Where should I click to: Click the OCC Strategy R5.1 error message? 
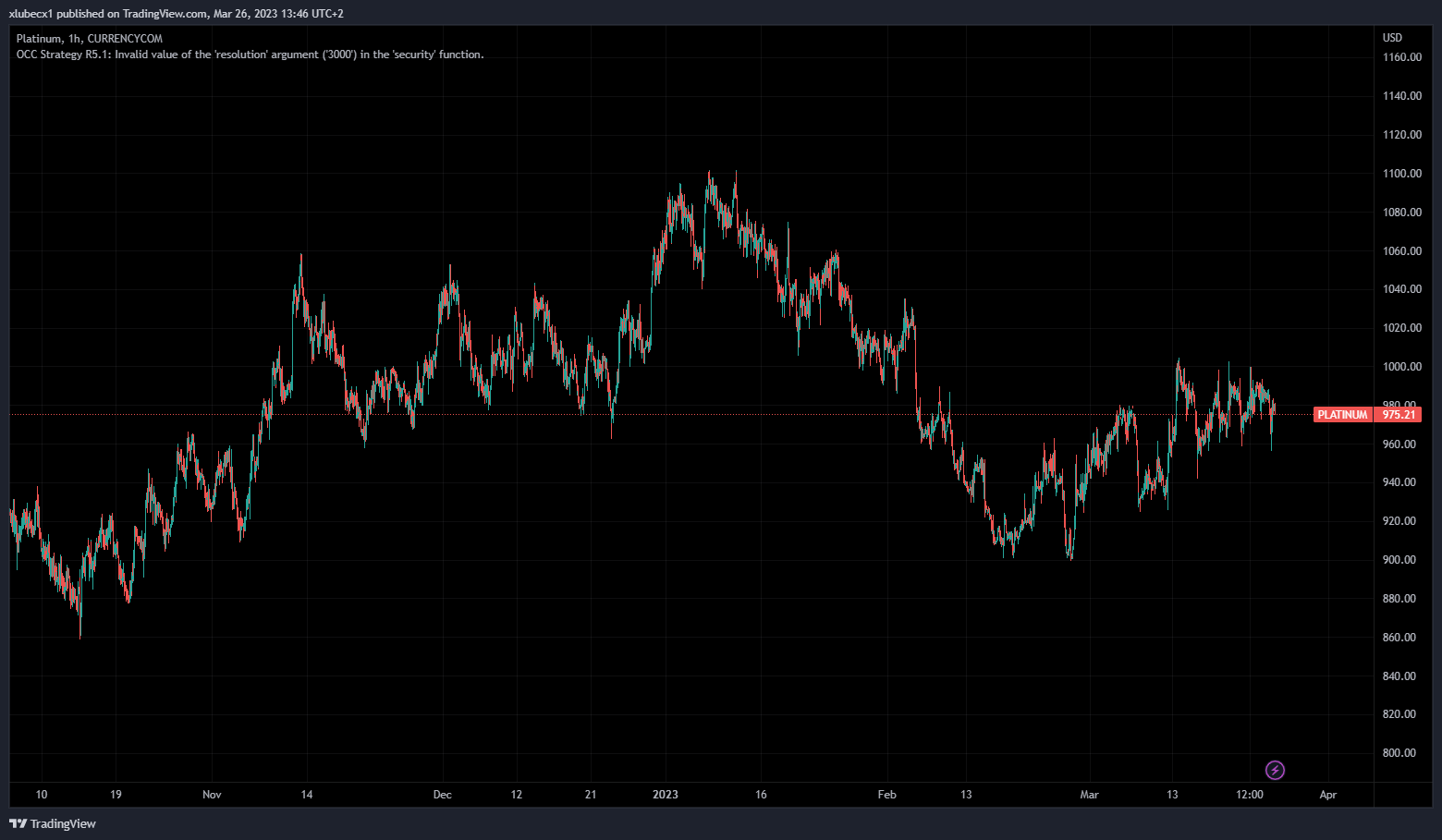(x=250, y=55)
